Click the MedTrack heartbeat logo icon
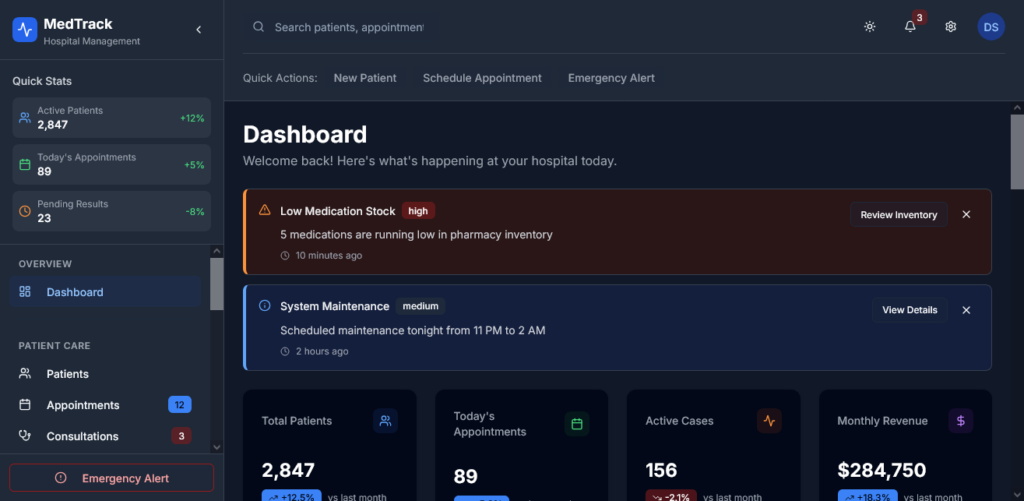1024x501 pixels. click(x=25, y=30)
